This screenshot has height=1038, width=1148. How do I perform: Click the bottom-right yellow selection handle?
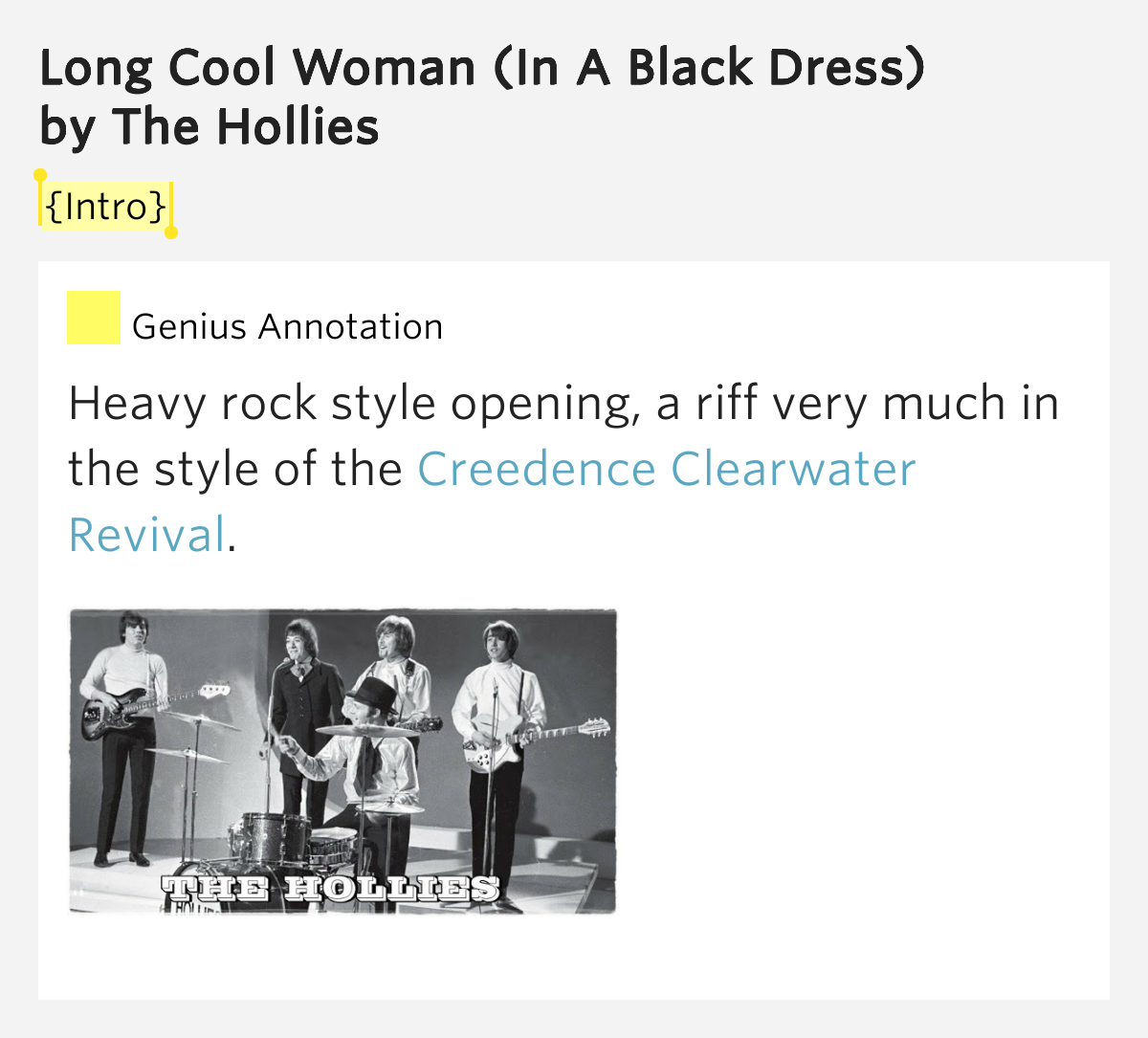(171, 232)
